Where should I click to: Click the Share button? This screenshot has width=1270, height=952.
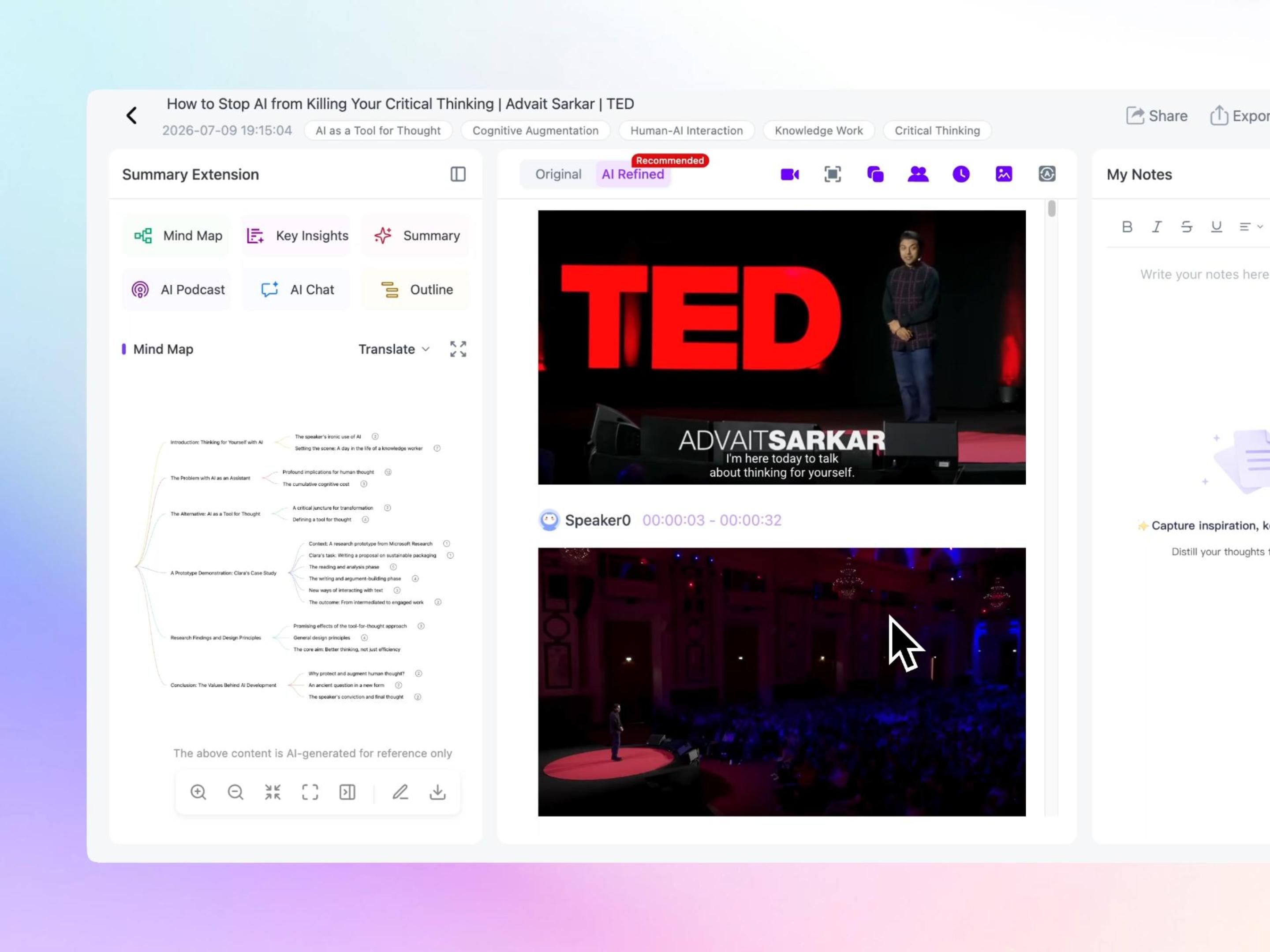coord(1156,116)
